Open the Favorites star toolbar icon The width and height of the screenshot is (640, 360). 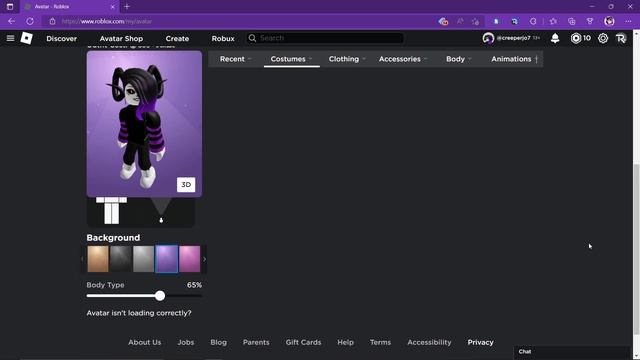[x=553, y=21]
